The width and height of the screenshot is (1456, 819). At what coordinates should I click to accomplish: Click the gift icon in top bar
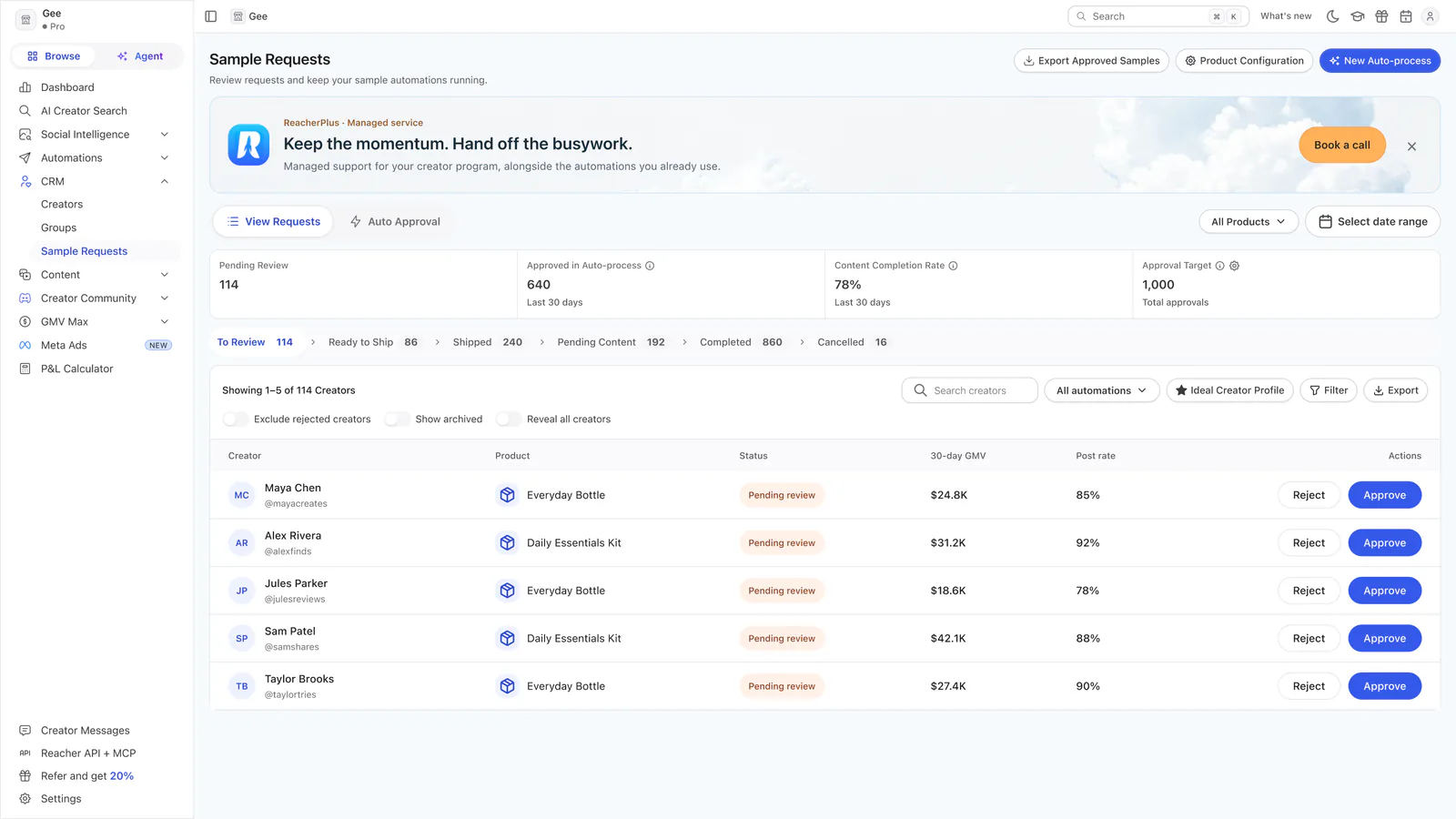click(x=1381, y=16)
